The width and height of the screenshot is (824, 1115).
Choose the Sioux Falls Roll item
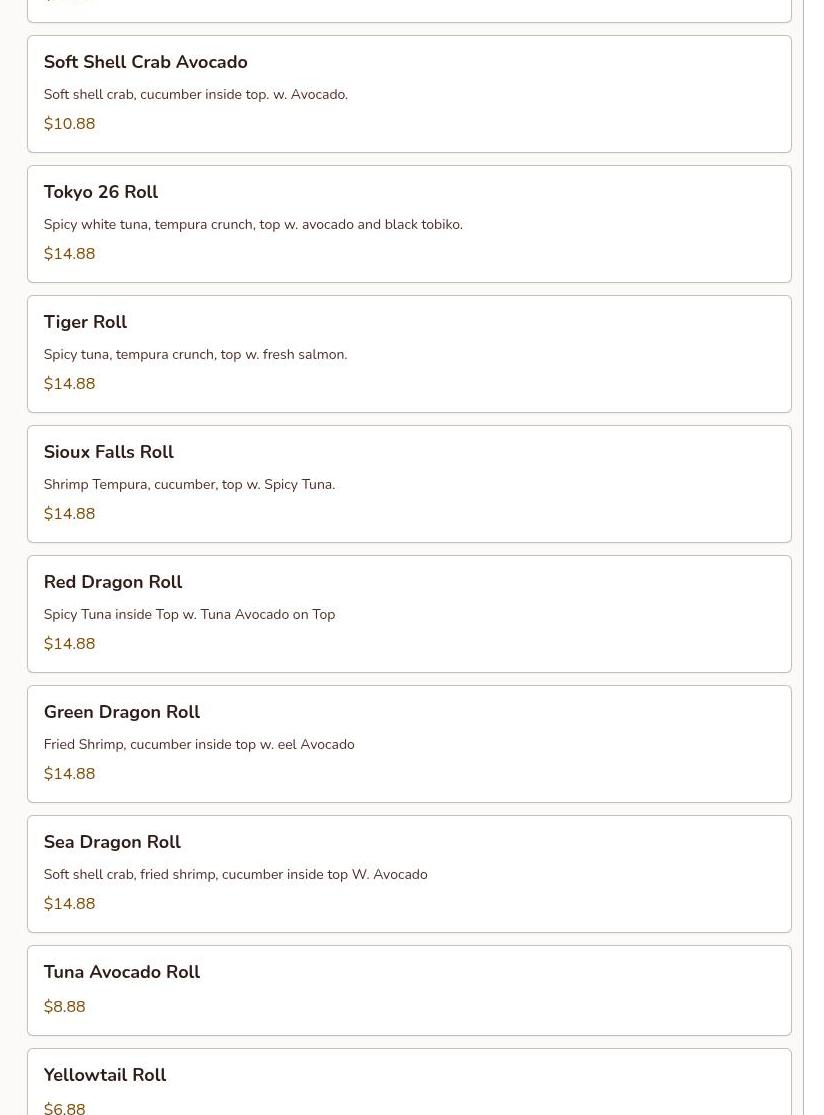tap(109, 452)
